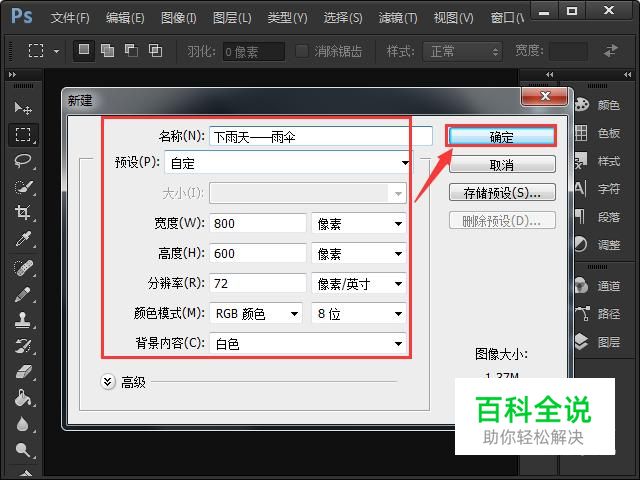The height and width of the screenshot is (480, 640).
Task: Open the Styles (样式) panel
Action: 598,161
